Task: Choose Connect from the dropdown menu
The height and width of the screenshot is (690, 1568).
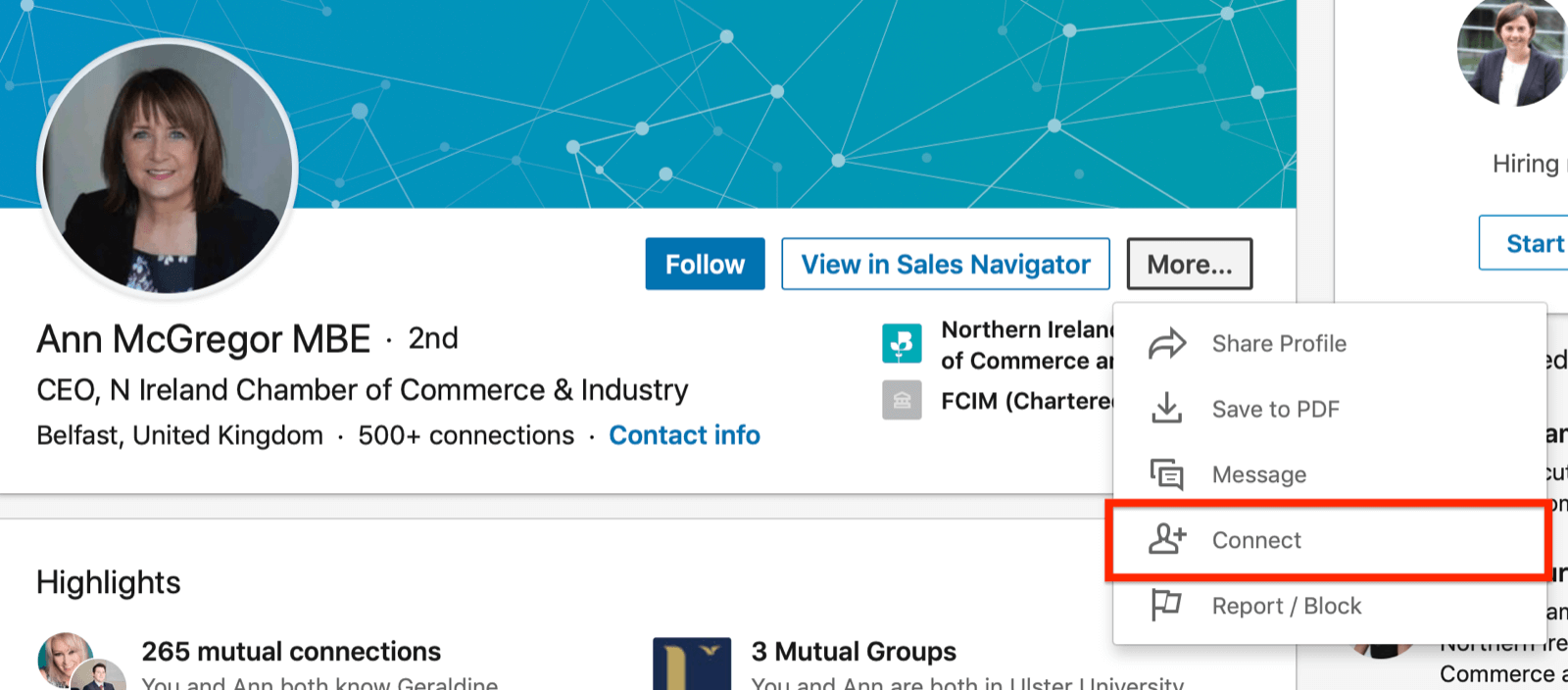Action: point(1256,540)
